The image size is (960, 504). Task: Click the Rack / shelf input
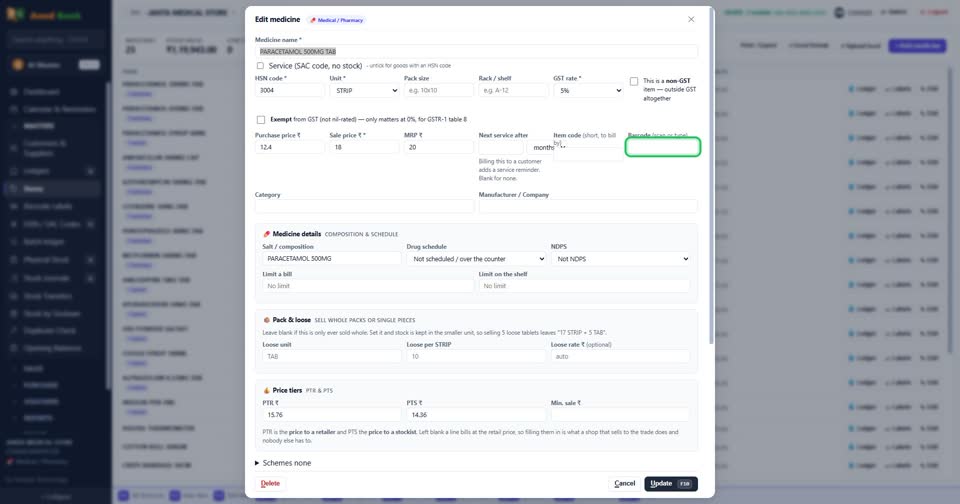(513, 90)
